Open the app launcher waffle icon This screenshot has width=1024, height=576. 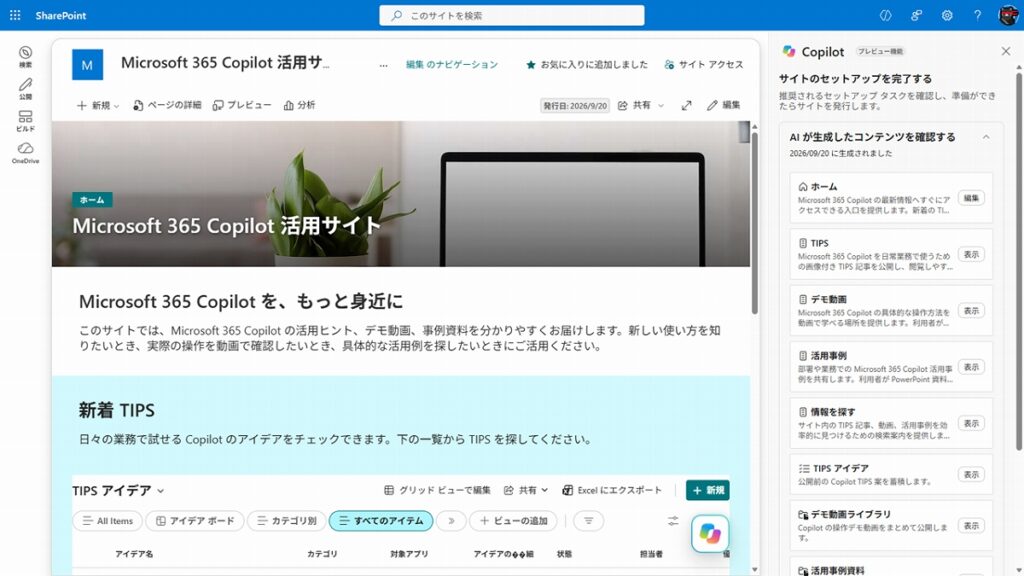15,15
